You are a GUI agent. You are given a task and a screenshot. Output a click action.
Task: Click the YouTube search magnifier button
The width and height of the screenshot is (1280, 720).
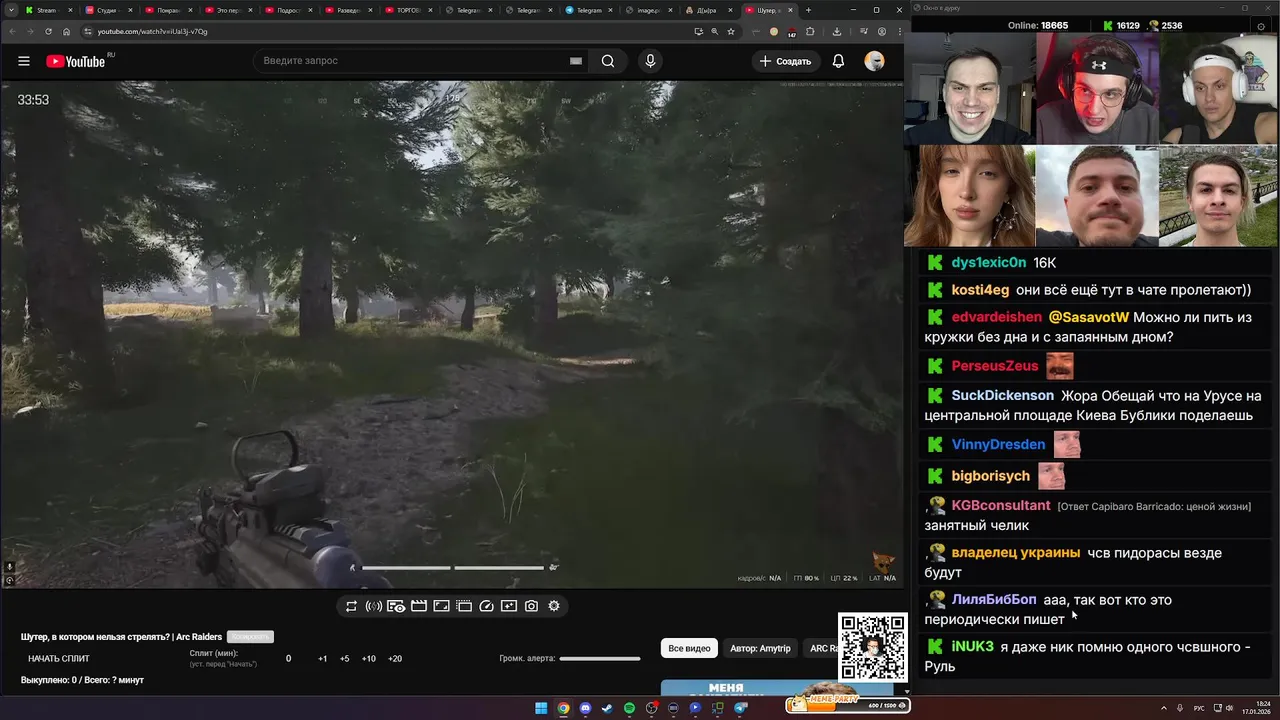608,61
